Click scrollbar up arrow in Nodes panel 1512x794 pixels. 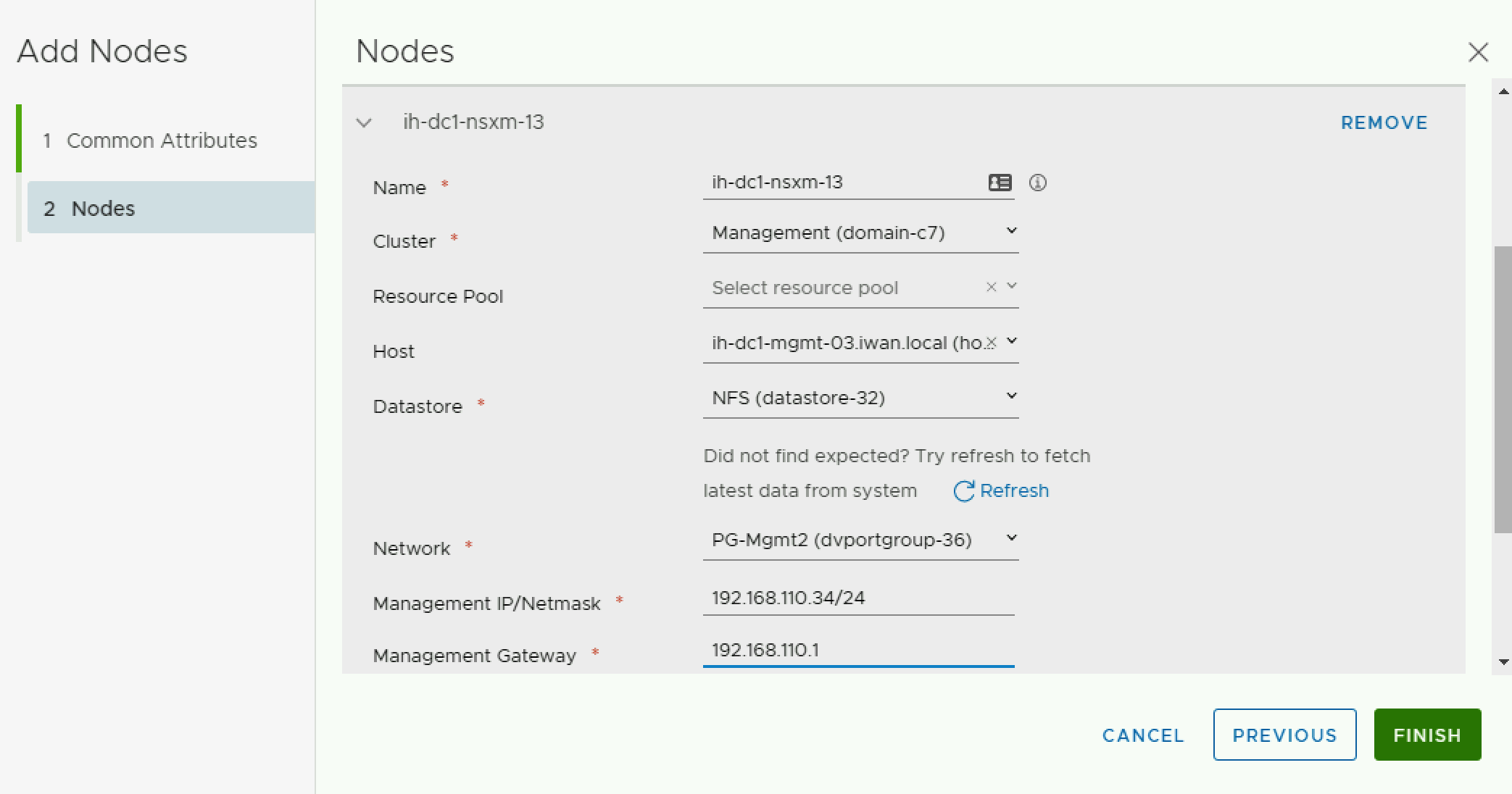pyautogui.click(x=1503, y=91)
